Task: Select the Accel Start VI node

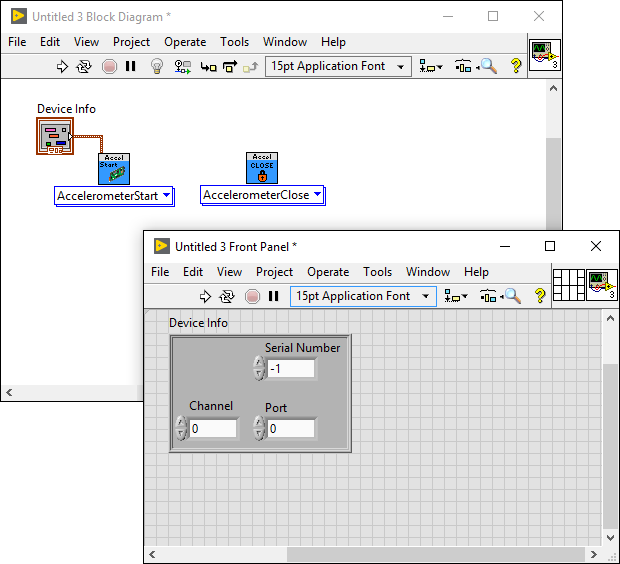Action: tap(114, 169)
